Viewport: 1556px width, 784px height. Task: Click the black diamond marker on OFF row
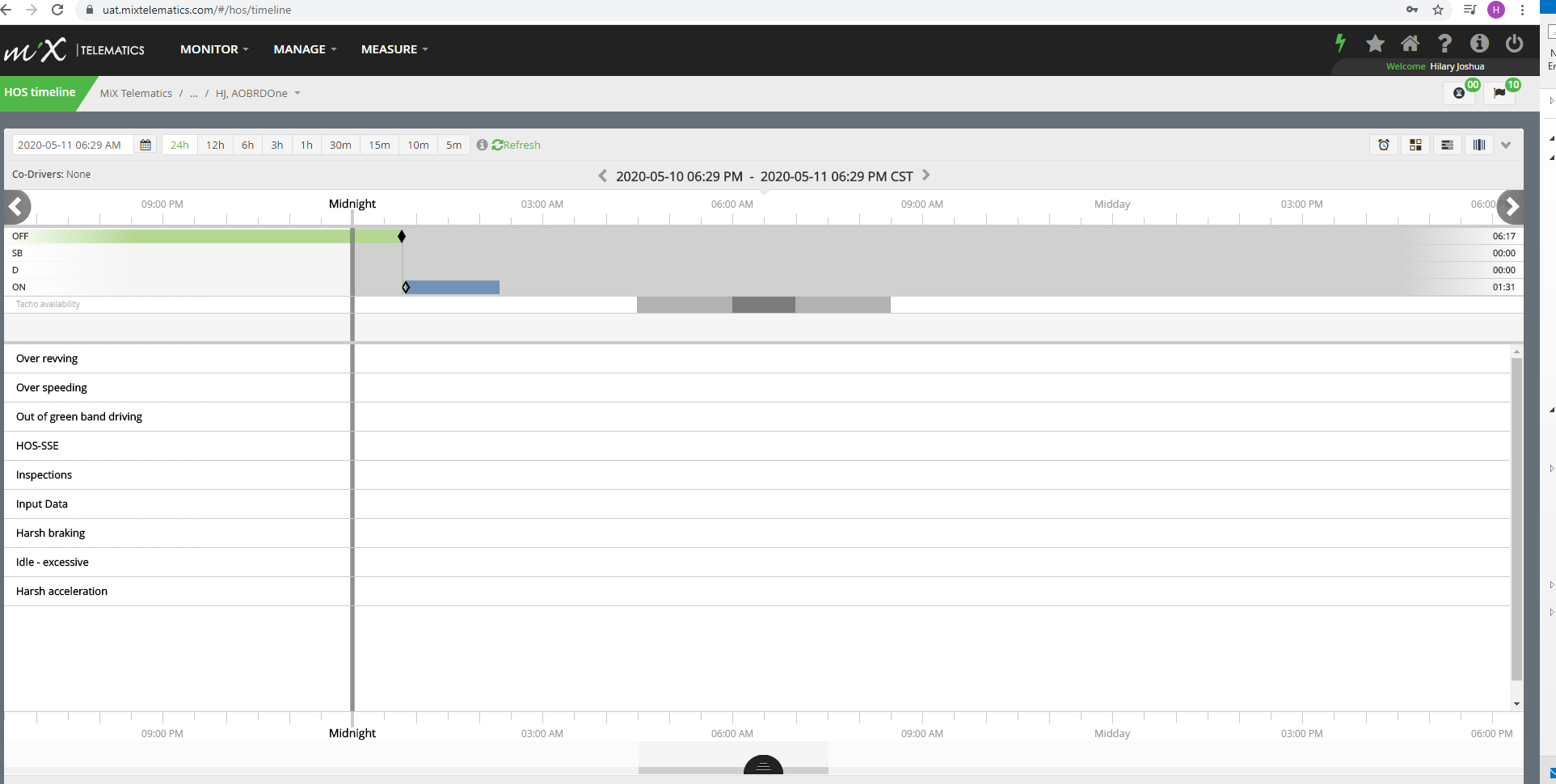coord(402,237)
